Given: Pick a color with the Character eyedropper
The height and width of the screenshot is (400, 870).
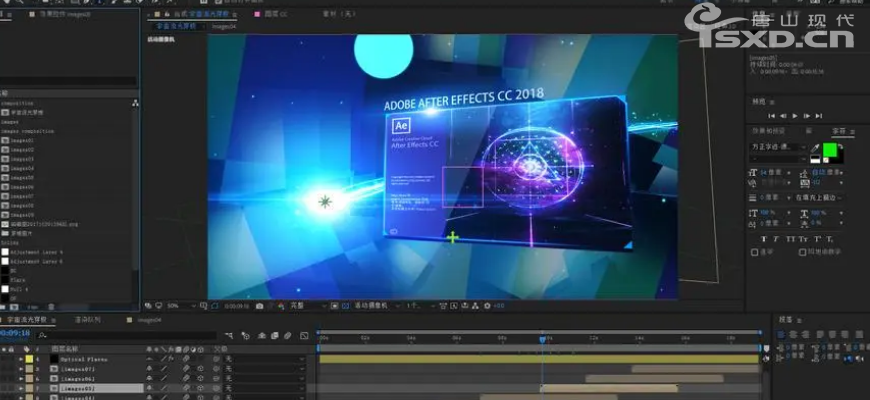Looking at the screenshot, I should (x=815, y=148).
